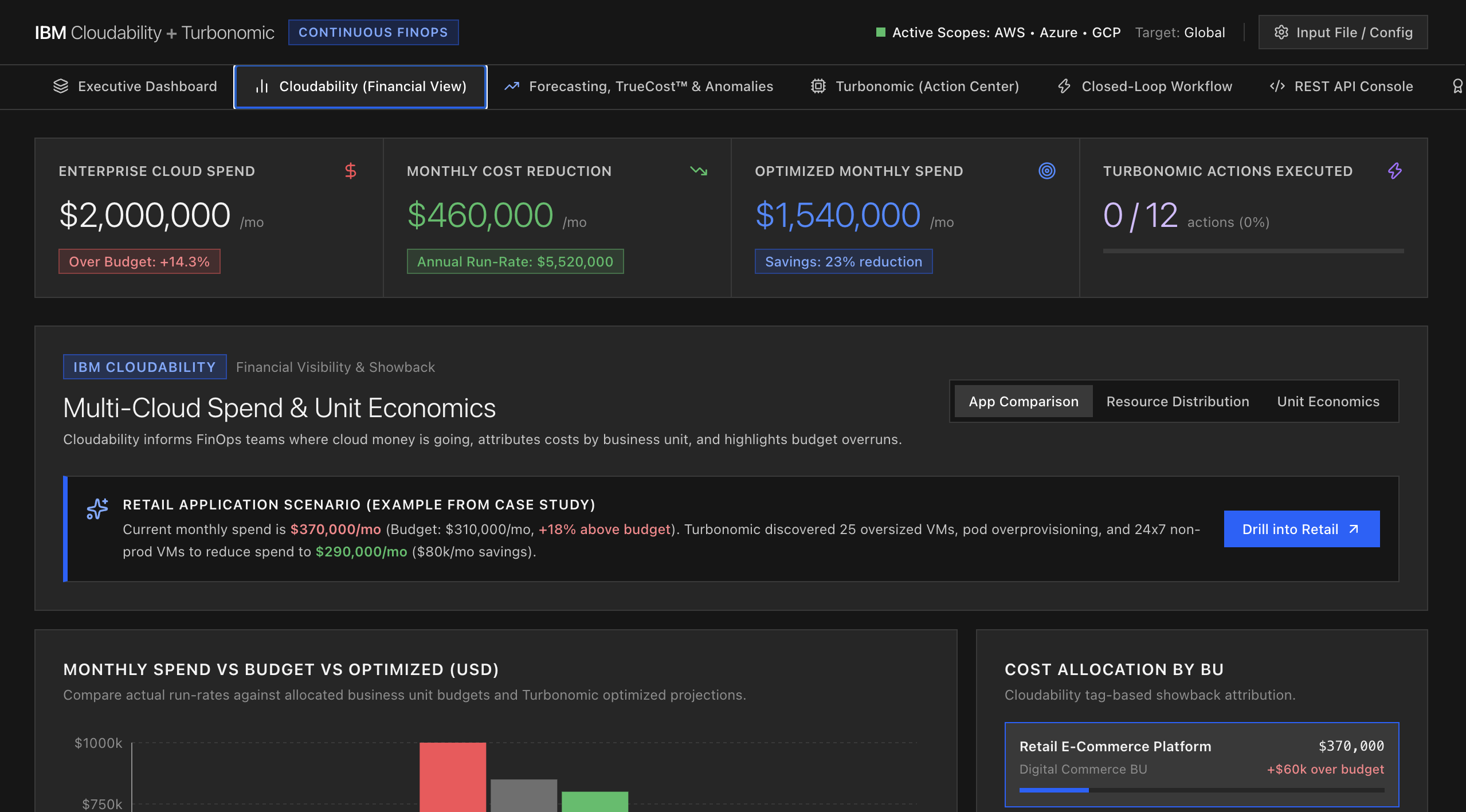
Task: Click the gear icon in Input File / Config
Action: coord(1281,33)
